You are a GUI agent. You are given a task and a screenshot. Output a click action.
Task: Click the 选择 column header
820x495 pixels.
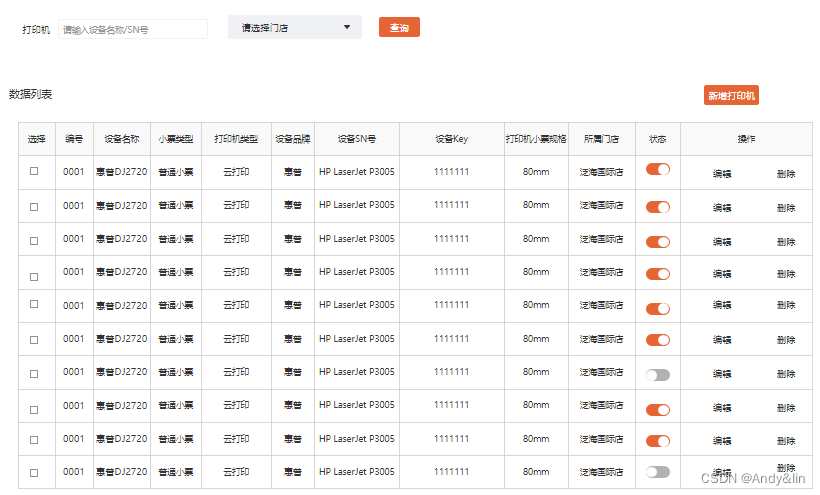click(x=37, y=139)
